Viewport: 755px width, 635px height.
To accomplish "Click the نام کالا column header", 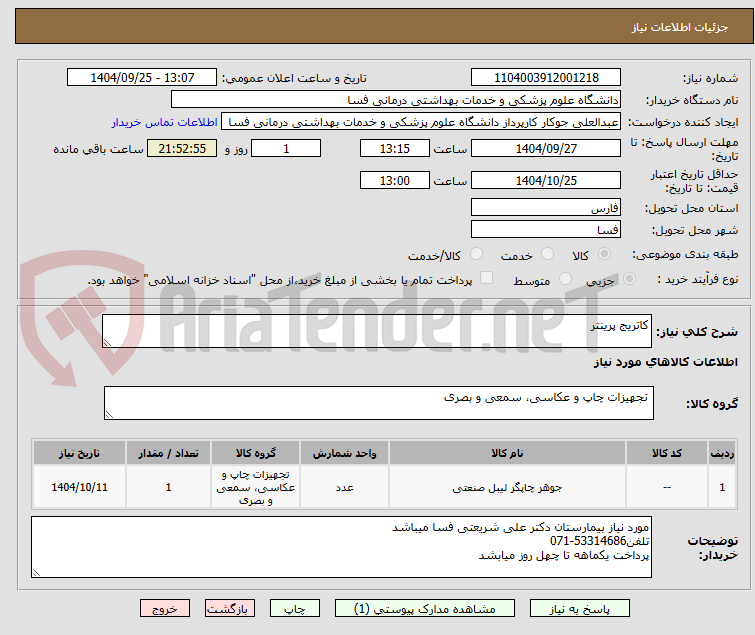I will [x=507, y=453].
